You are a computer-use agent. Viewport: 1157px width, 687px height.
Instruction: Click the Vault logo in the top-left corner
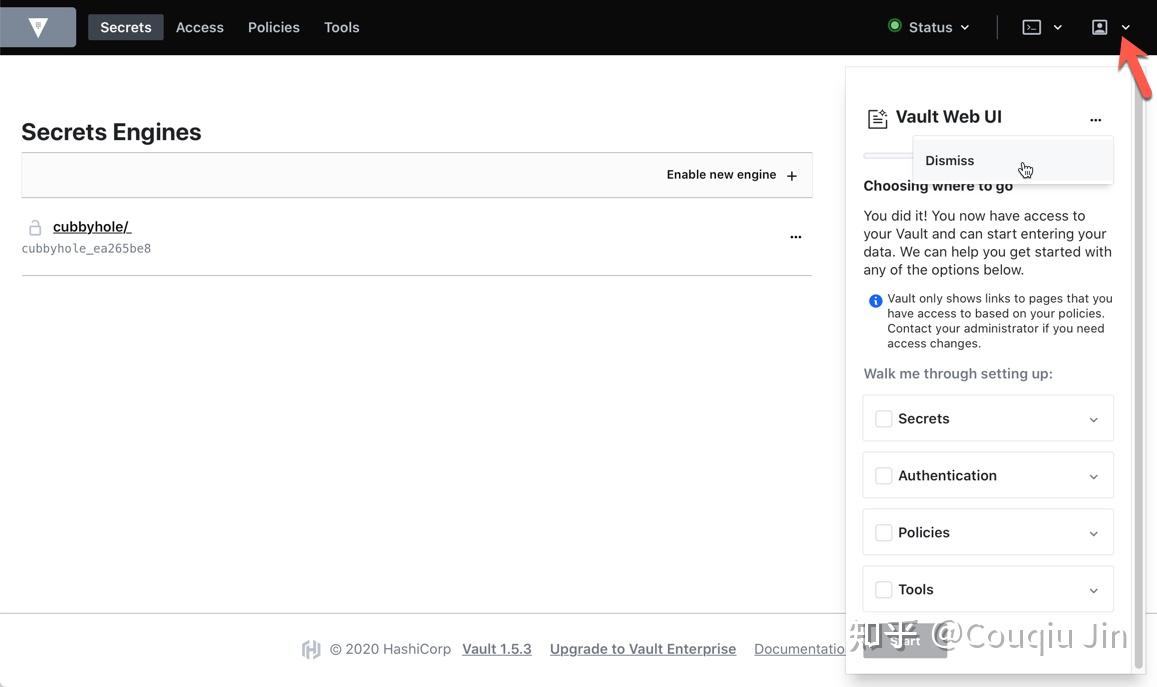click(x=37, y=27)
